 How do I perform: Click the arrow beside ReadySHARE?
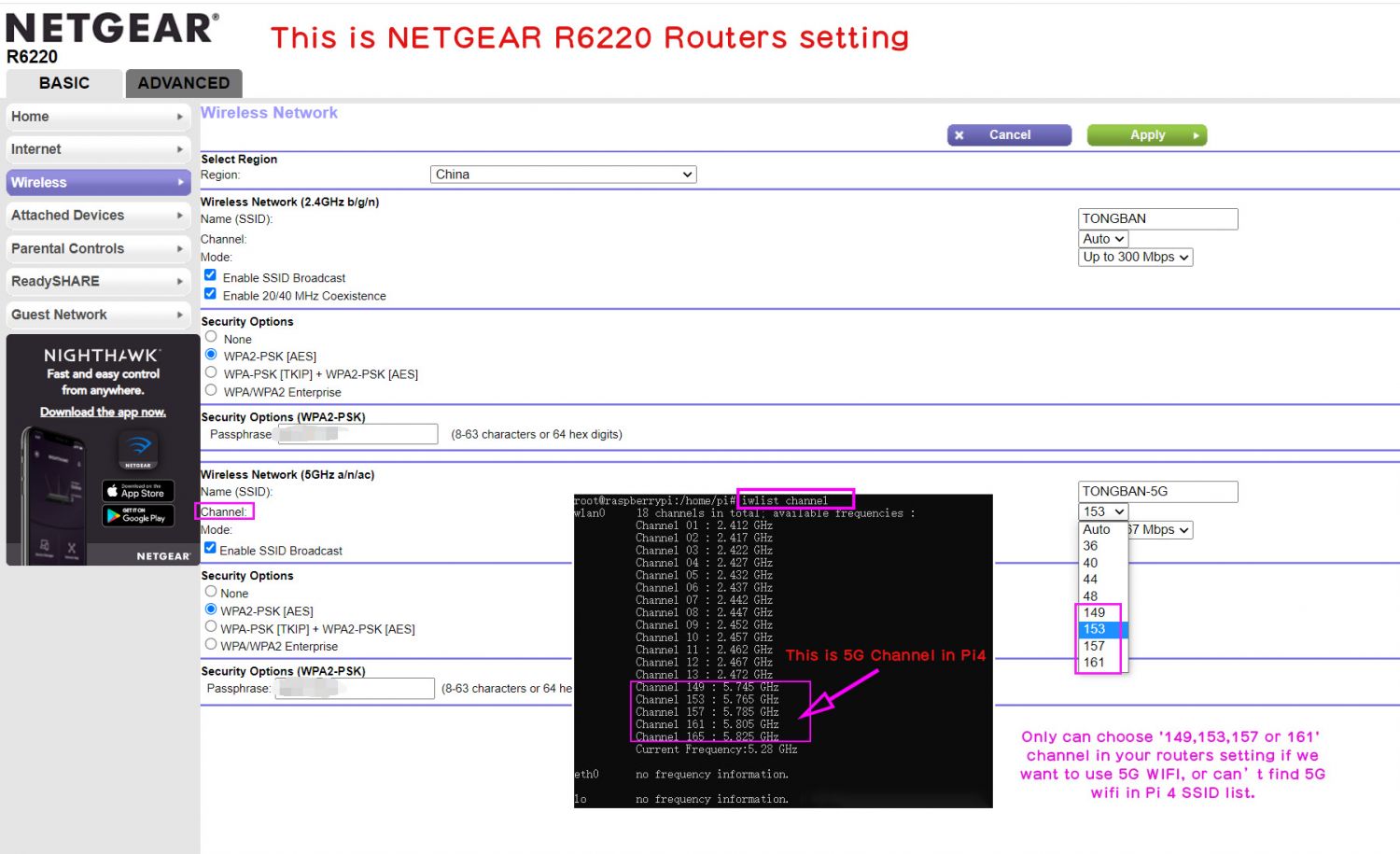180,281
